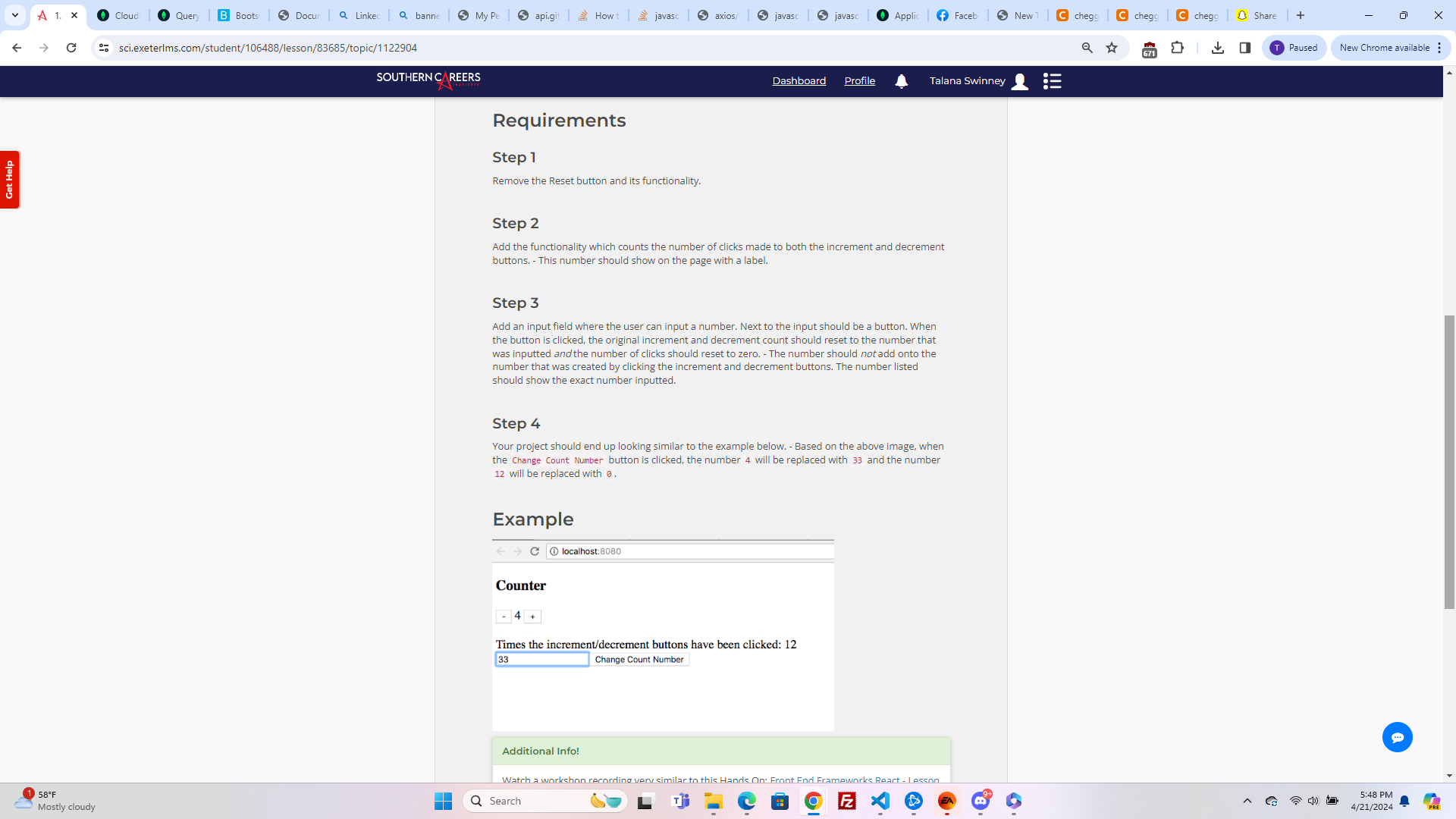This screenshot has height=819, width=1456.
Task: Click the Southern Careers logo
Action: (x=428, y=80)
